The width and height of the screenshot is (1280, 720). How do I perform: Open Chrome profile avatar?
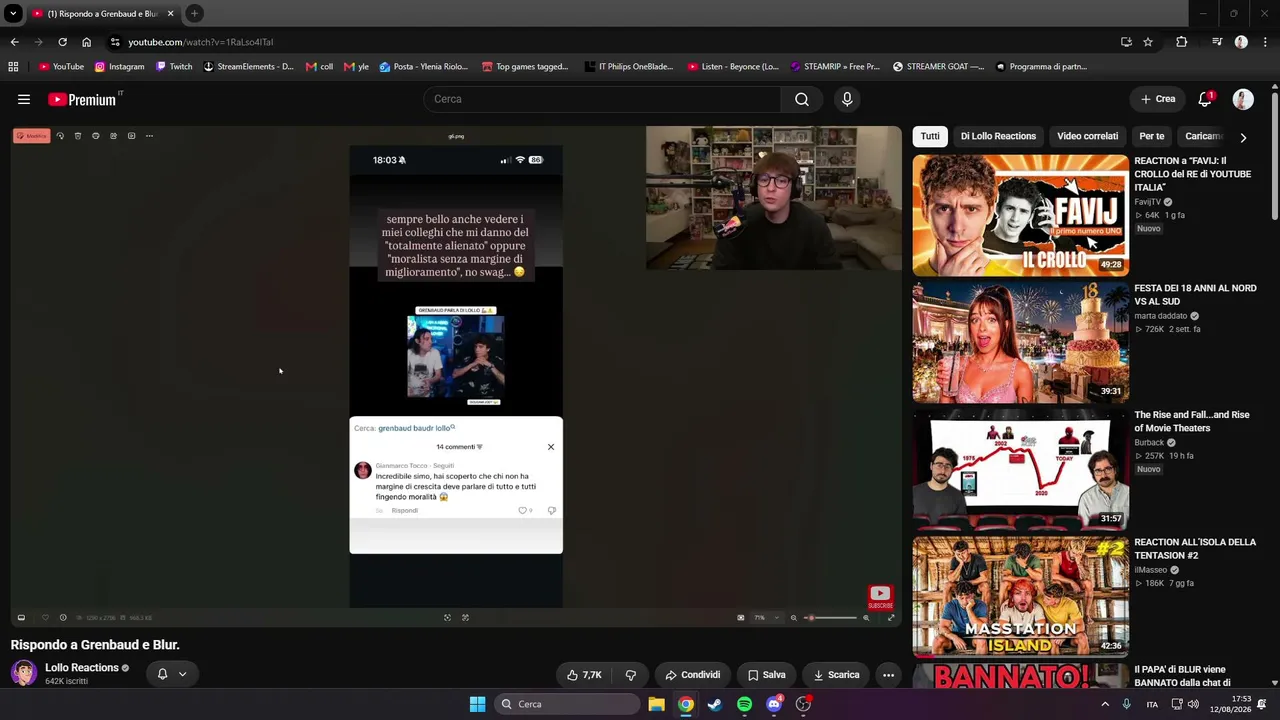[x=1241, y=42]
